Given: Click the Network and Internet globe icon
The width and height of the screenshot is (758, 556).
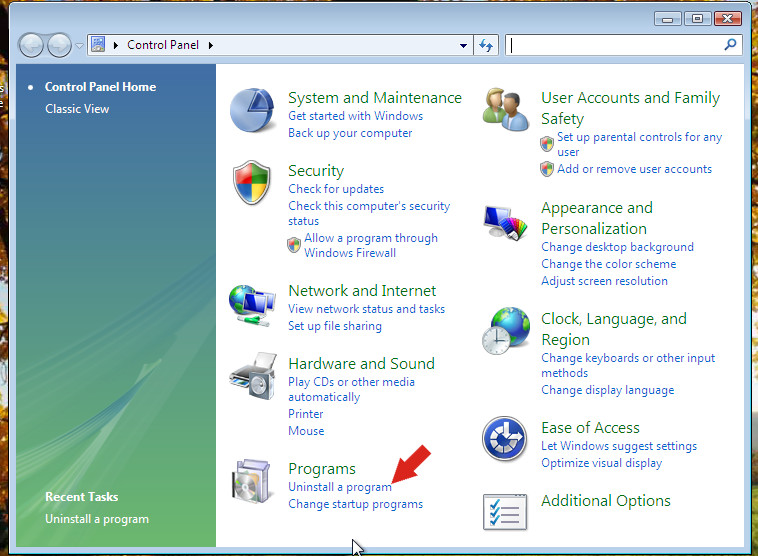Looking at the screenshot, I should (252, 306).
